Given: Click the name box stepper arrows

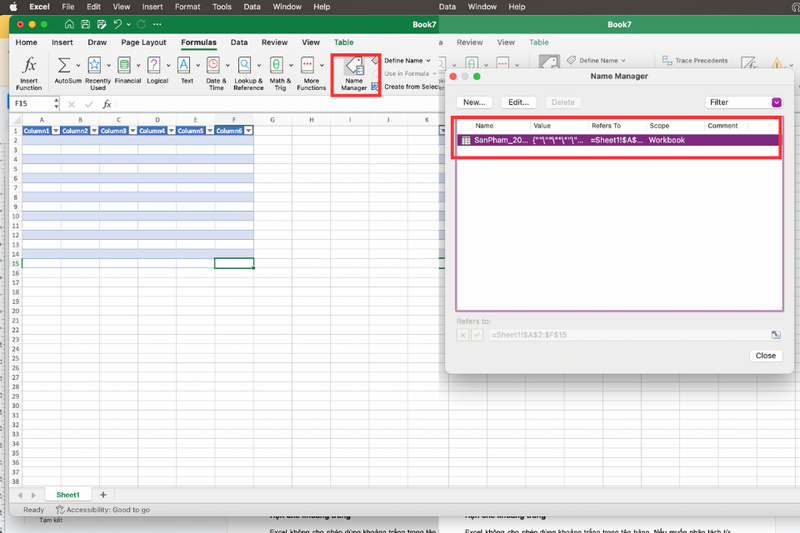Looking at the screenshot, I should (x=56, y=104).
